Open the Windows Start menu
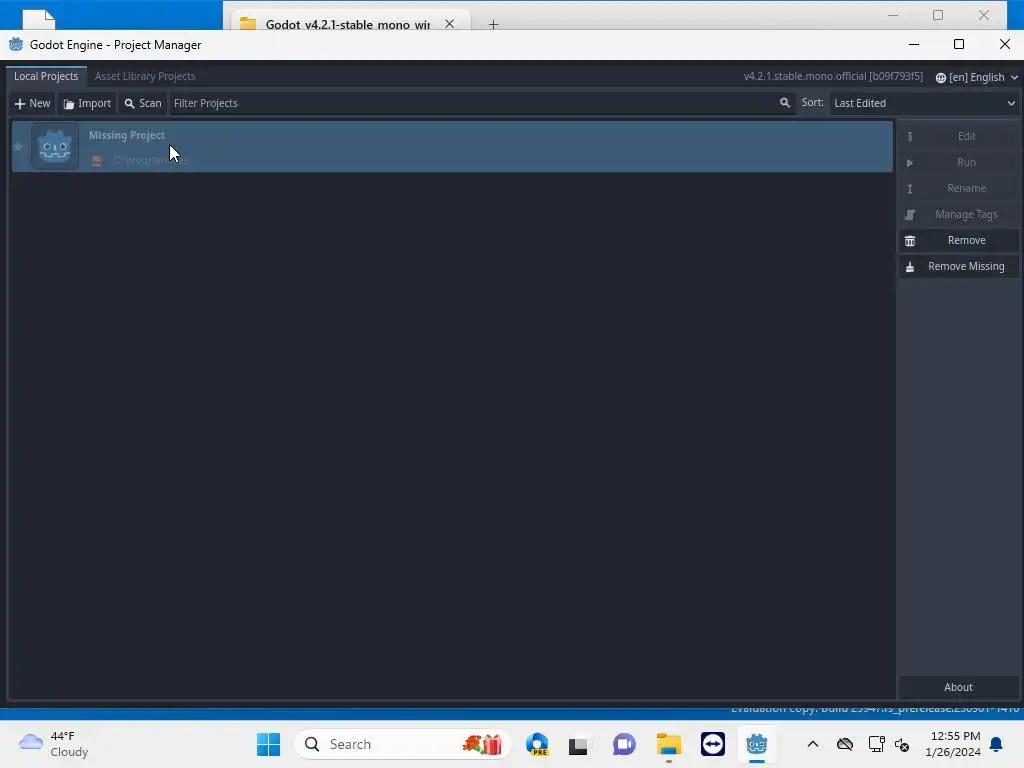Image resolution: width=1024 pixels, height=768 pixels. (x=268, y=744)
